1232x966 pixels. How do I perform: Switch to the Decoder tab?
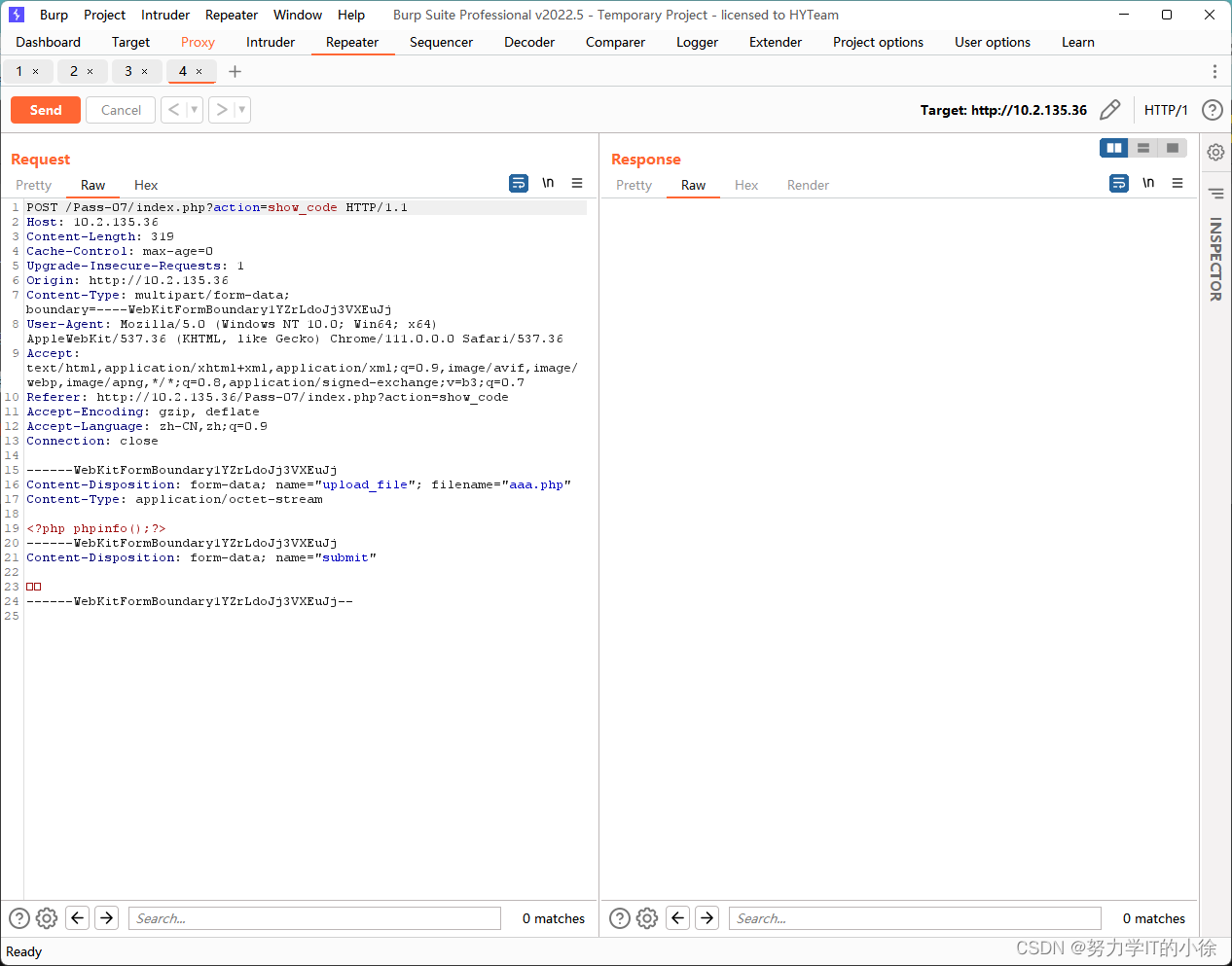tap(529, 42)
